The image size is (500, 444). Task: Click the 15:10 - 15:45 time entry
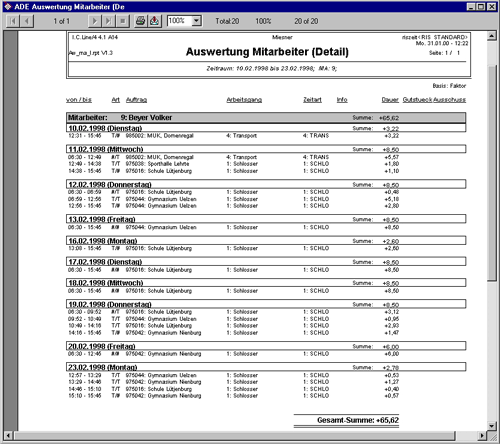[x=85, y=396]
